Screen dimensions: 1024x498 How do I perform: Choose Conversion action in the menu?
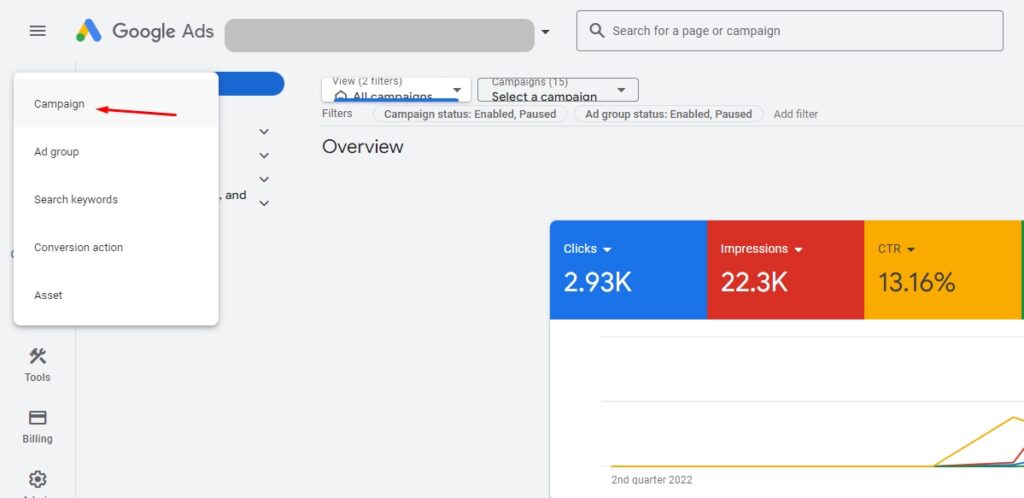(116, 247)
